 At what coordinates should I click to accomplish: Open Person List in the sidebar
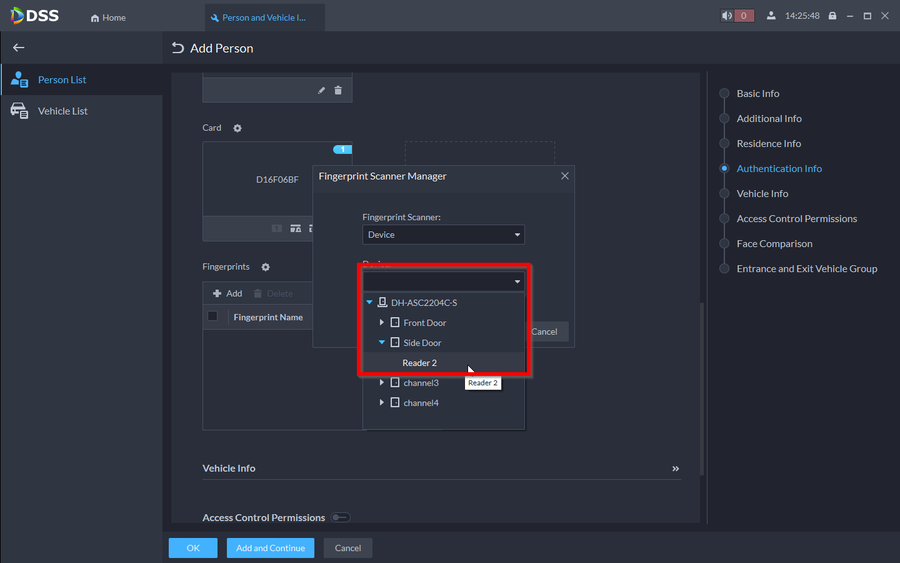click(82, 79)
